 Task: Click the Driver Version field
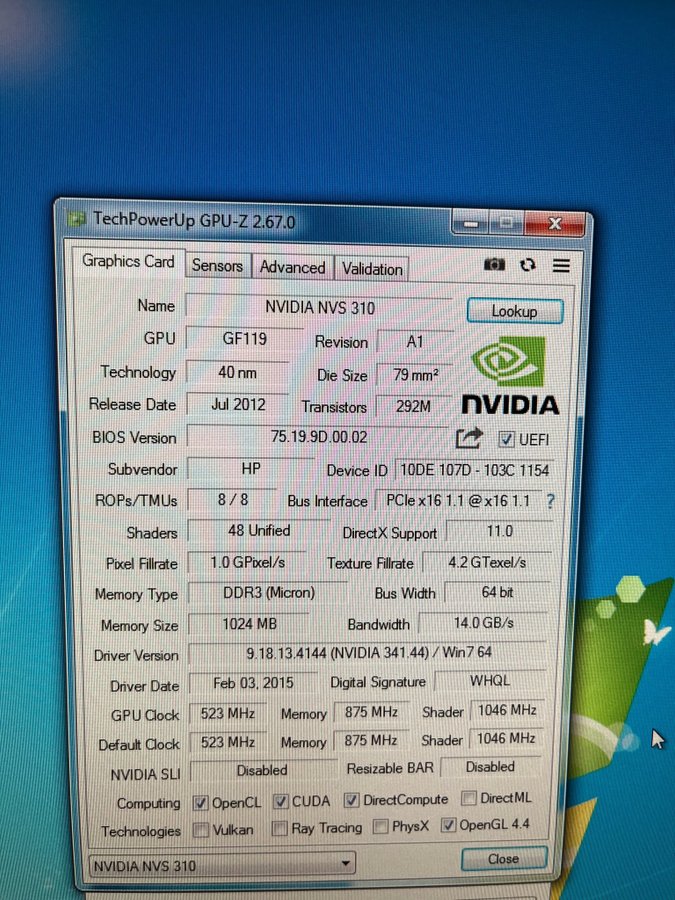coord(368,653)
